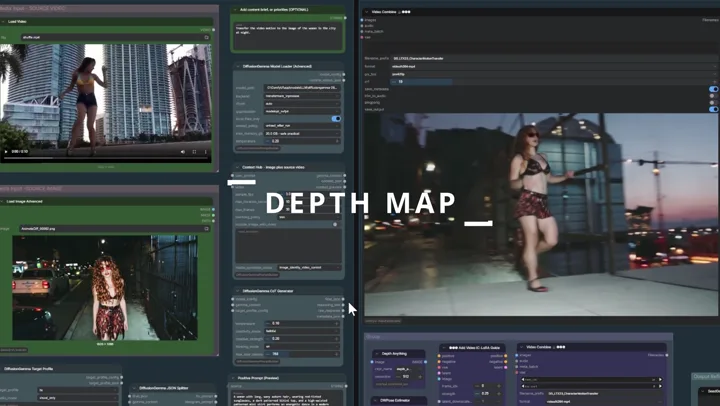Open more options on Load Video preview player
720x406 pixels.
[x=205, y=152]
